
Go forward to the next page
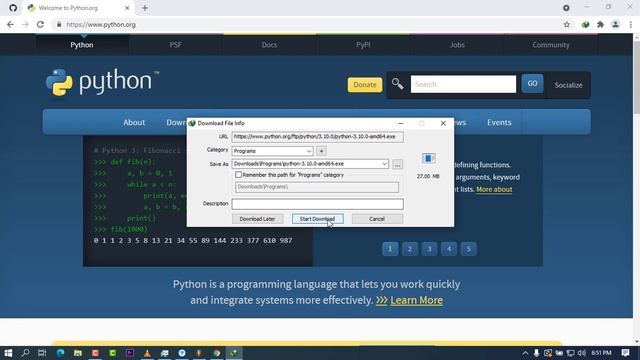(x=25, y=24)
